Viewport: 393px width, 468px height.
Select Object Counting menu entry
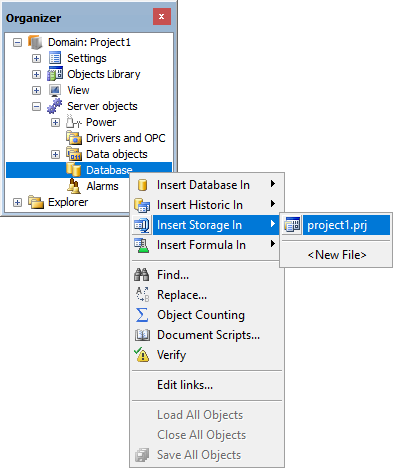pyautogui.click(x=206, y=315)
